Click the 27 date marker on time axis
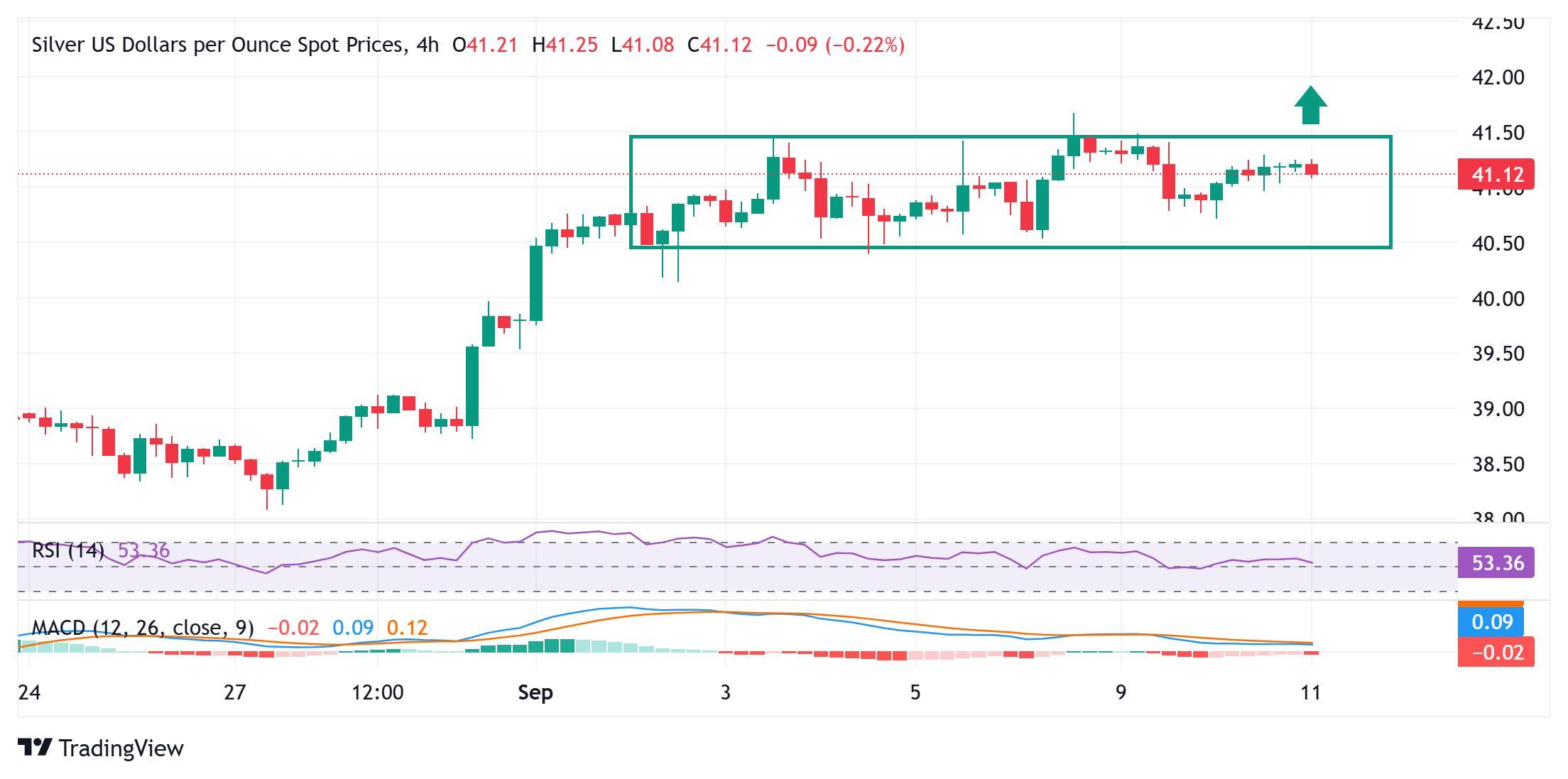Image resolution: width=1568 pixels, height=779 pixels. click(234, 692)
